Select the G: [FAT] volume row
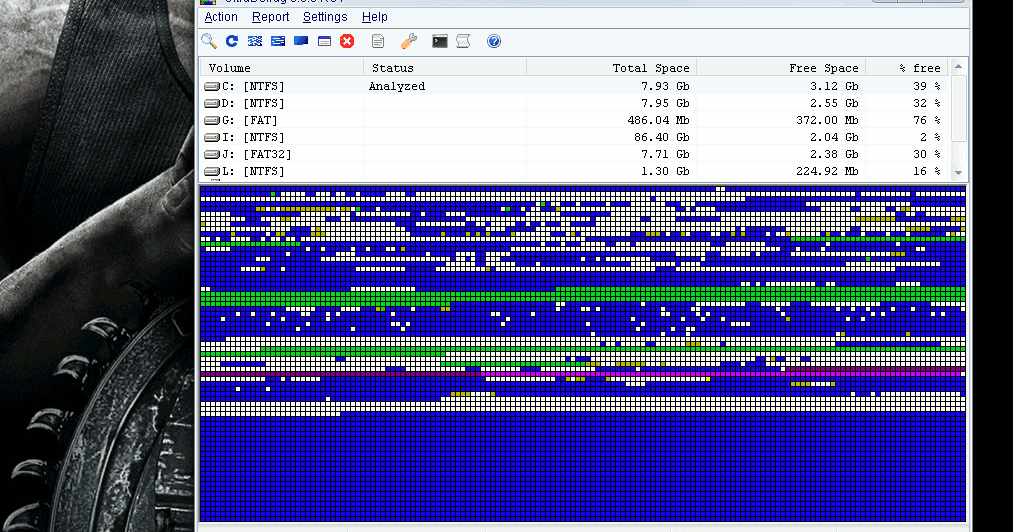Image resolution: width=1013 pixels, height=532 pixels. pyautogui.click(x=575, y=120)
